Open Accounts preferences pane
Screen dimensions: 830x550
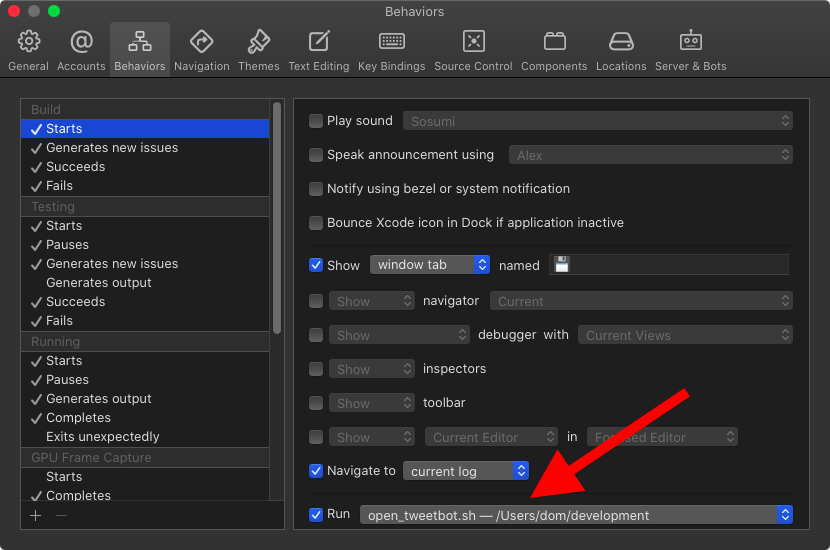pyautogui.click(x=81, y=50)
